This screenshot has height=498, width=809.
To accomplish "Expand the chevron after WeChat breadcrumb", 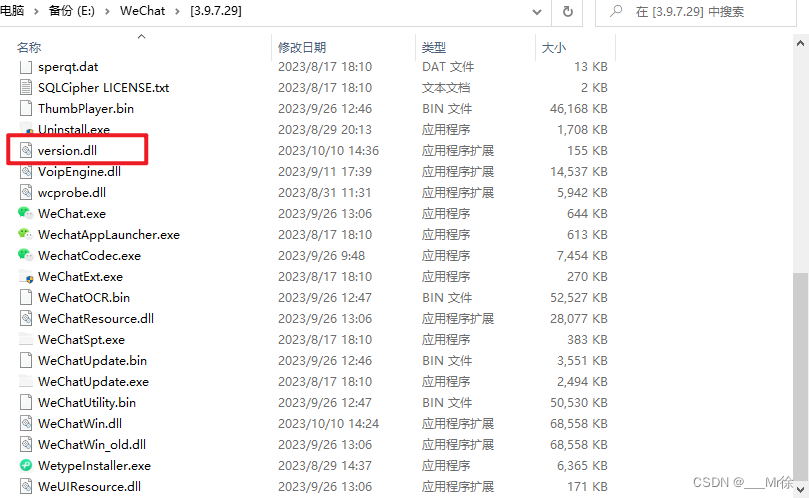I will (177, 11).
